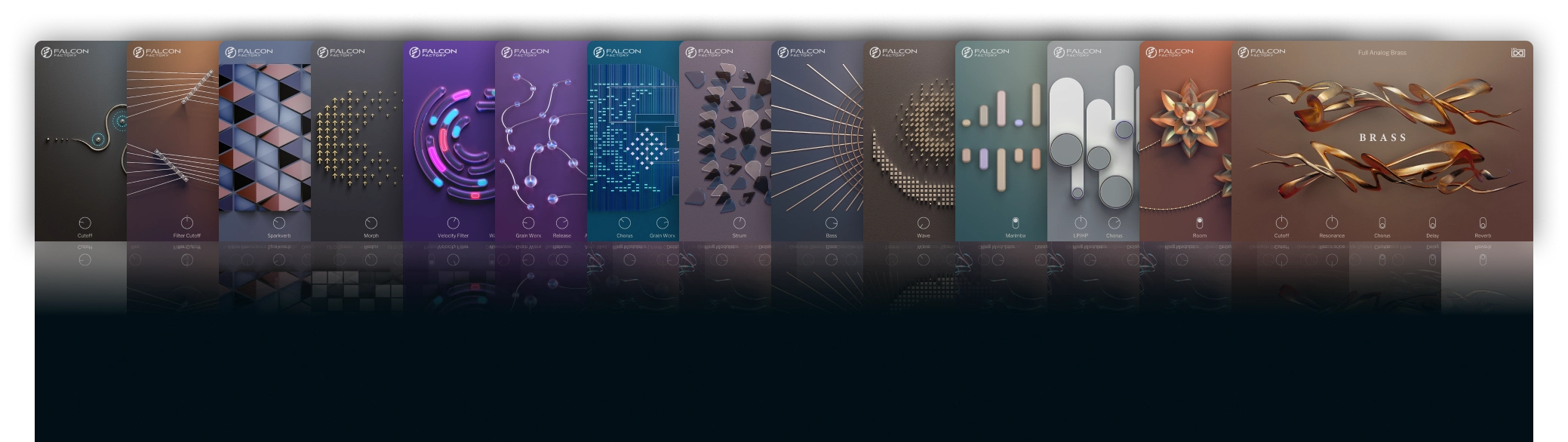Click the Full Analog Brass preset title
Viewport: 1568px width, 442px height.
[1382, 53]
